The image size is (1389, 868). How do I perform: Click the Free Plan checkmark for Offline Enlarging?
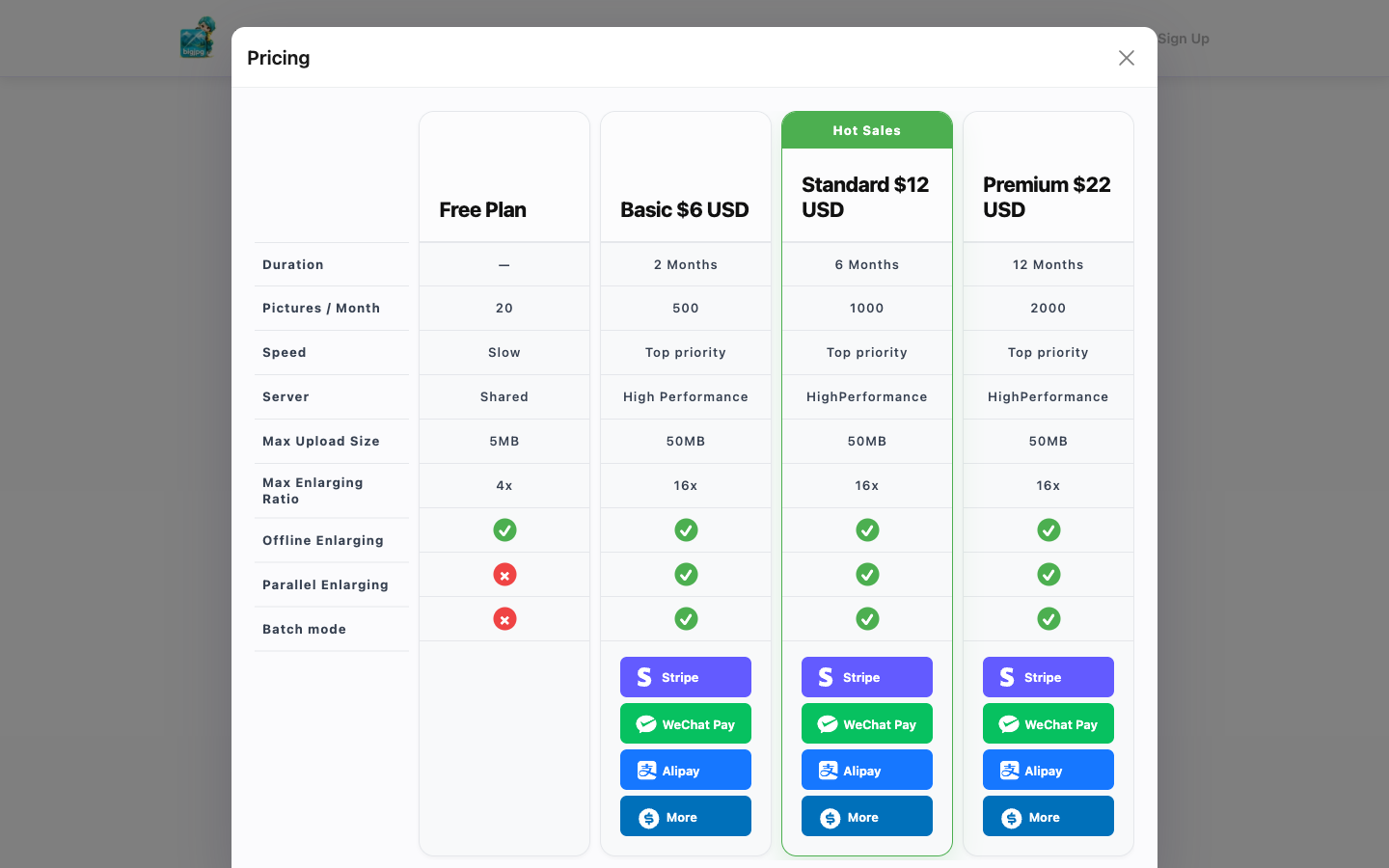504,530
